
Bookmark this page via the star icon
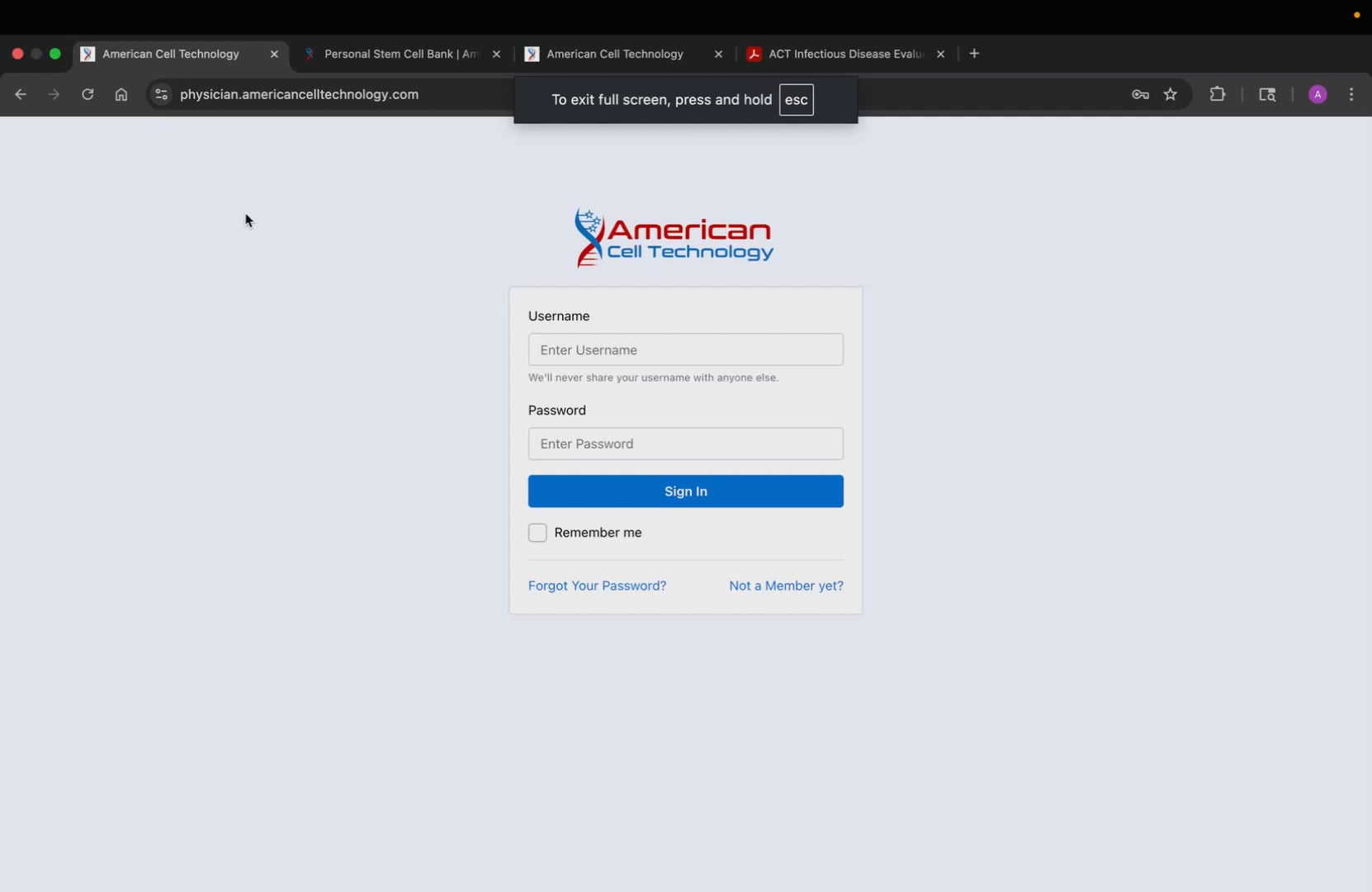click(1171, 94)
